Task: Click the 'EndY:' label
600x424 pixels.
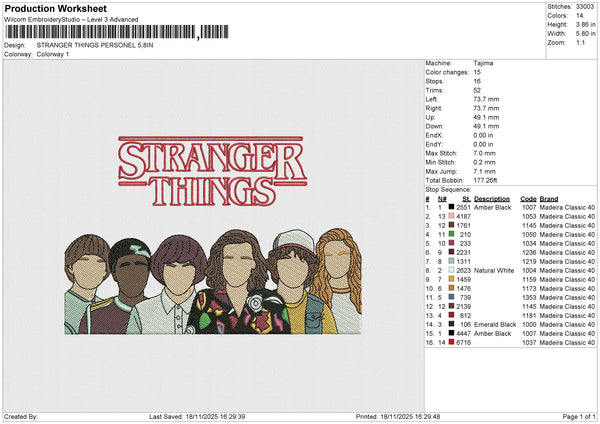Action: [434, 144]
